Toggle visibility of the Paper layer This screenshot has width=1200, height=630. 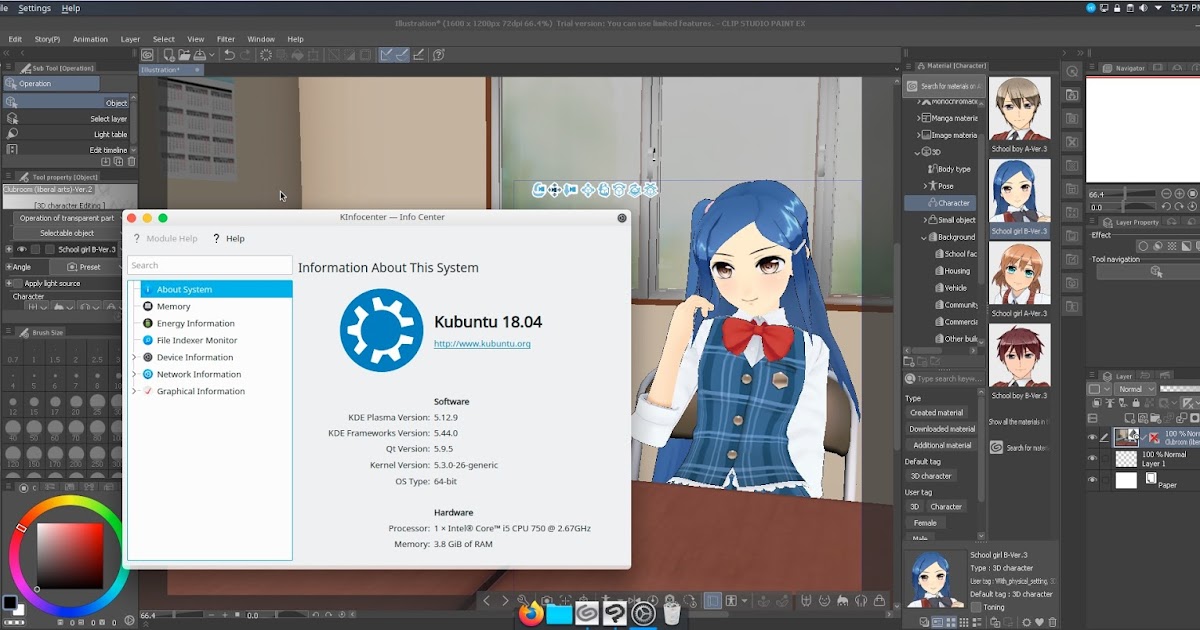[1092, 480]
